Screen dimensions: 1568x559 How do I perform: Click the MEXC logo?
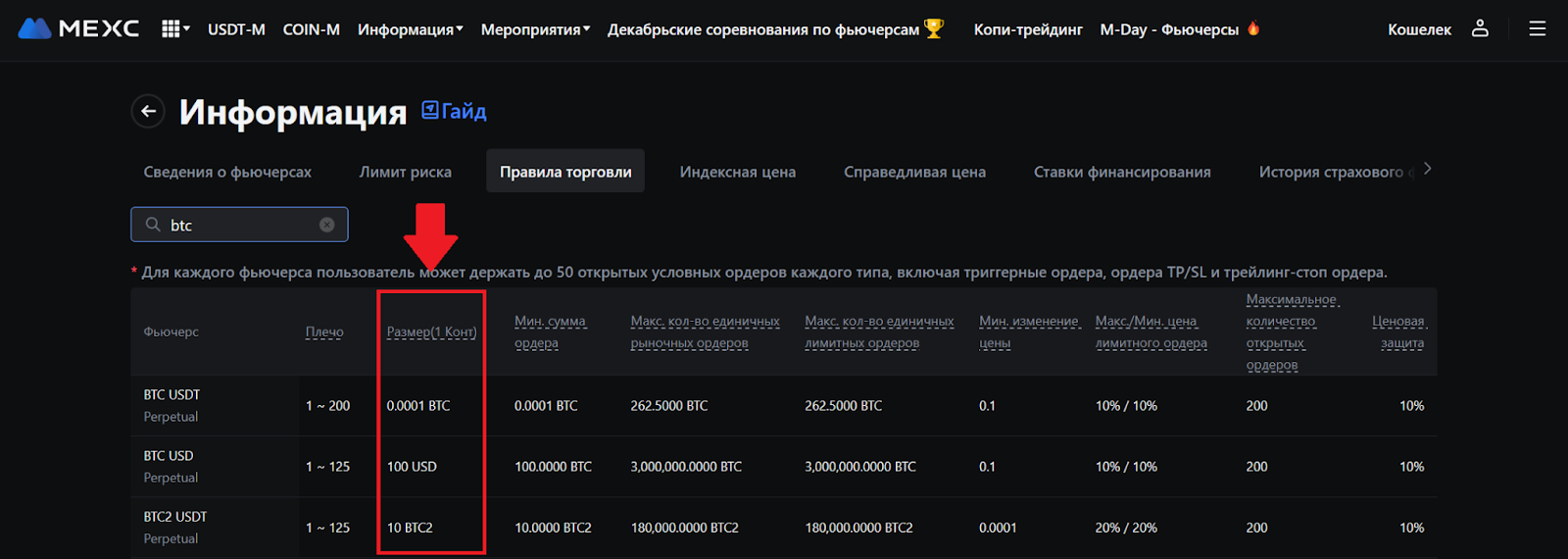click(x=78, y=28)
